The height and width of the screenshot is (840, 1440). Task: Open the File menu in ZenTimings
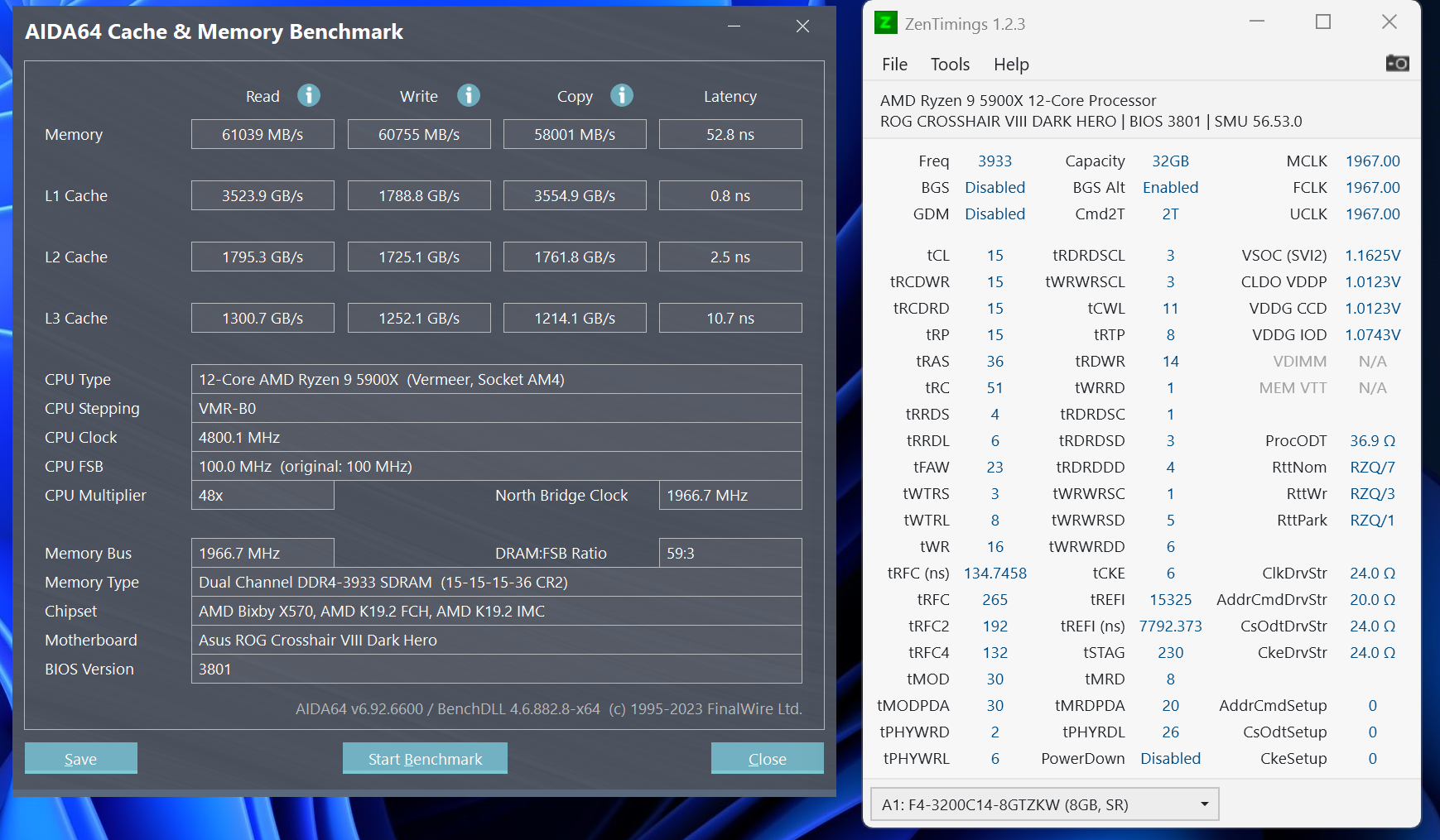894,65
